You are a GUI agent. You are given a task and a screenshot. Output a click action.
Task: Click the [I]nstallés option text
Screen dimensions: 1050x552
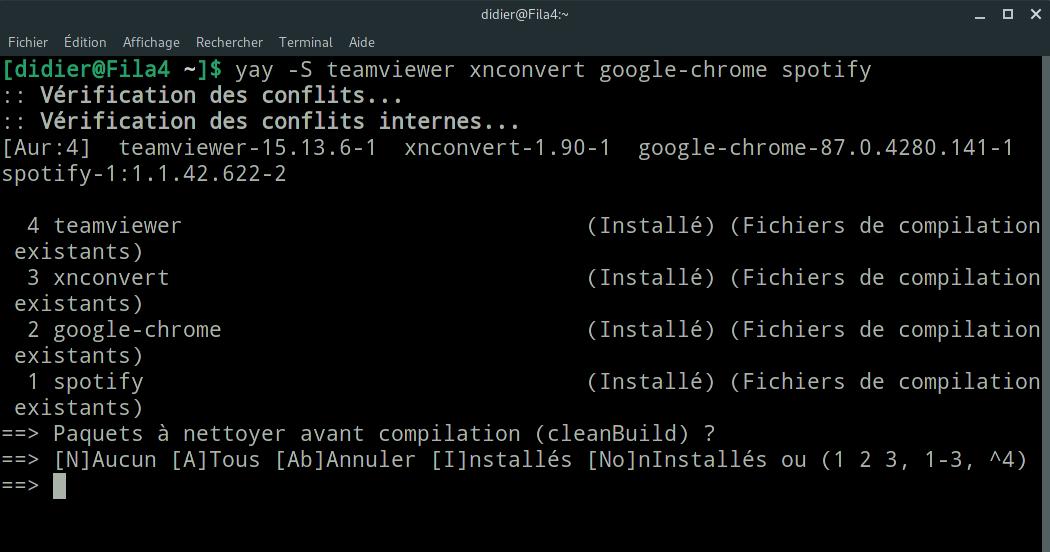pyautogui.click(x=502, y=460)
